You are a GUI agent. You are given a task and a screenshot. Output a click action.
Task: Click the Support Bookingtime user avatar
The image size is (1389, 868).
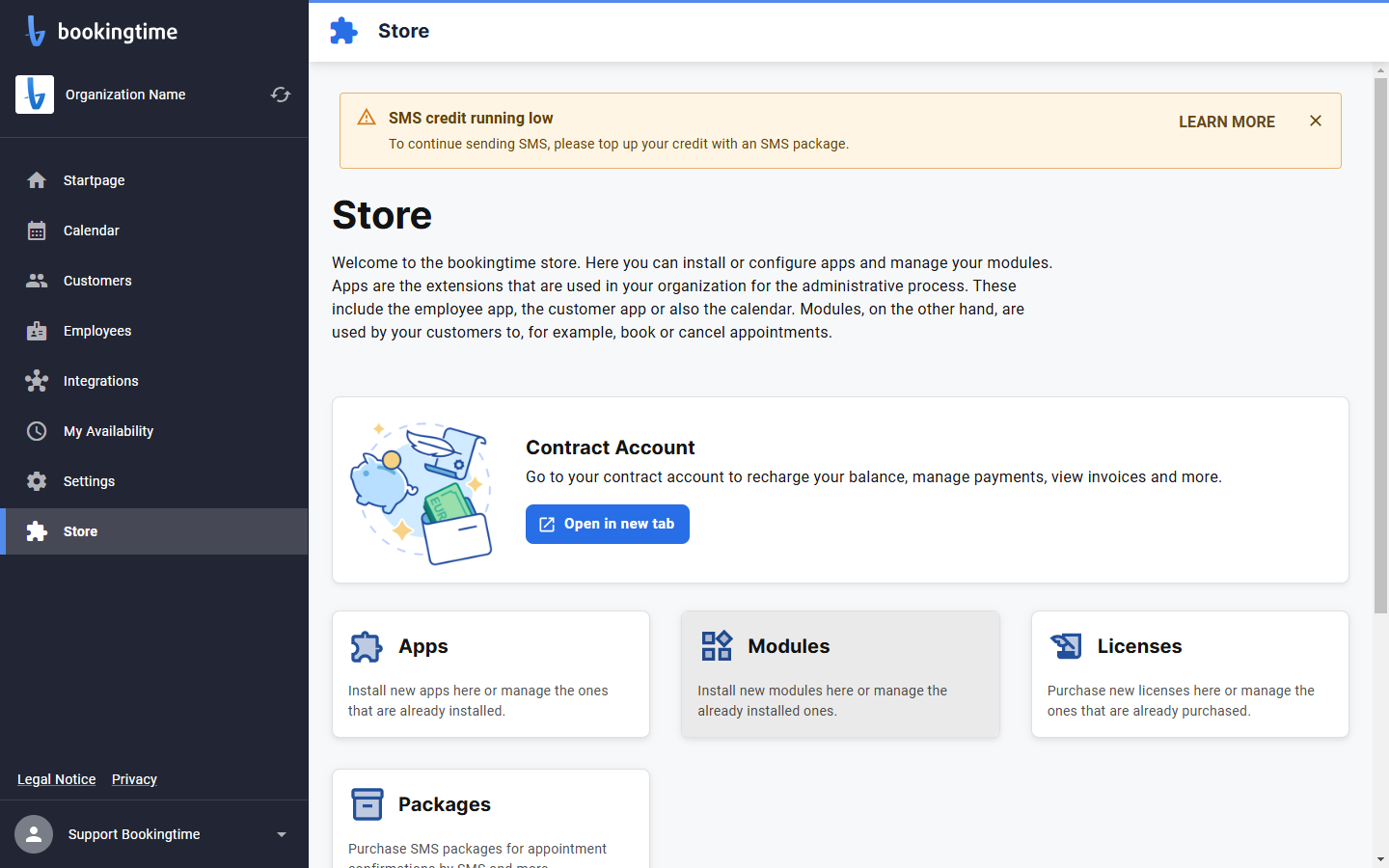[x=34, y=834]
